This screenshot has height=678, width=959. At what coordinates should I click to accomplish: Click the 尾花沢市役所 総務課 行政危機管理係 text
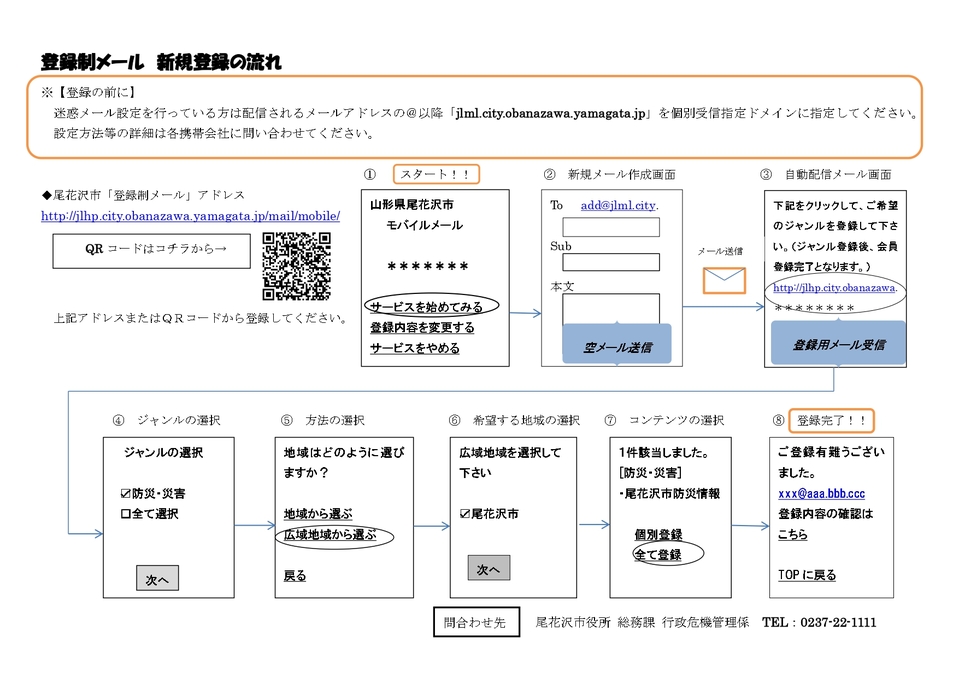coord(642,622)
